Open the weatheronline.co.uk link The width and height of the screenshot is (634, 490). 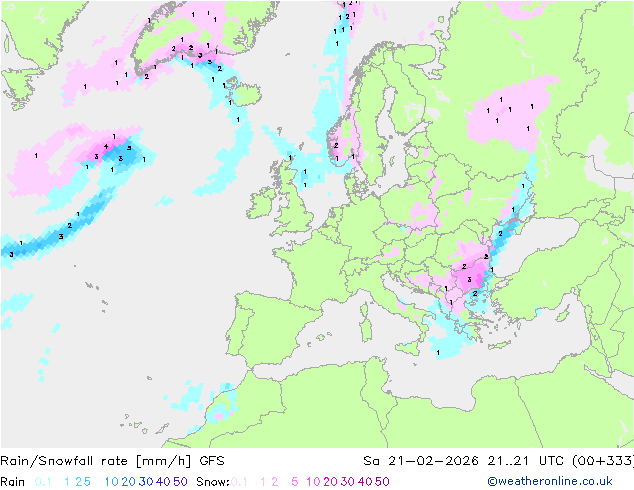click(x=550, y=482)
